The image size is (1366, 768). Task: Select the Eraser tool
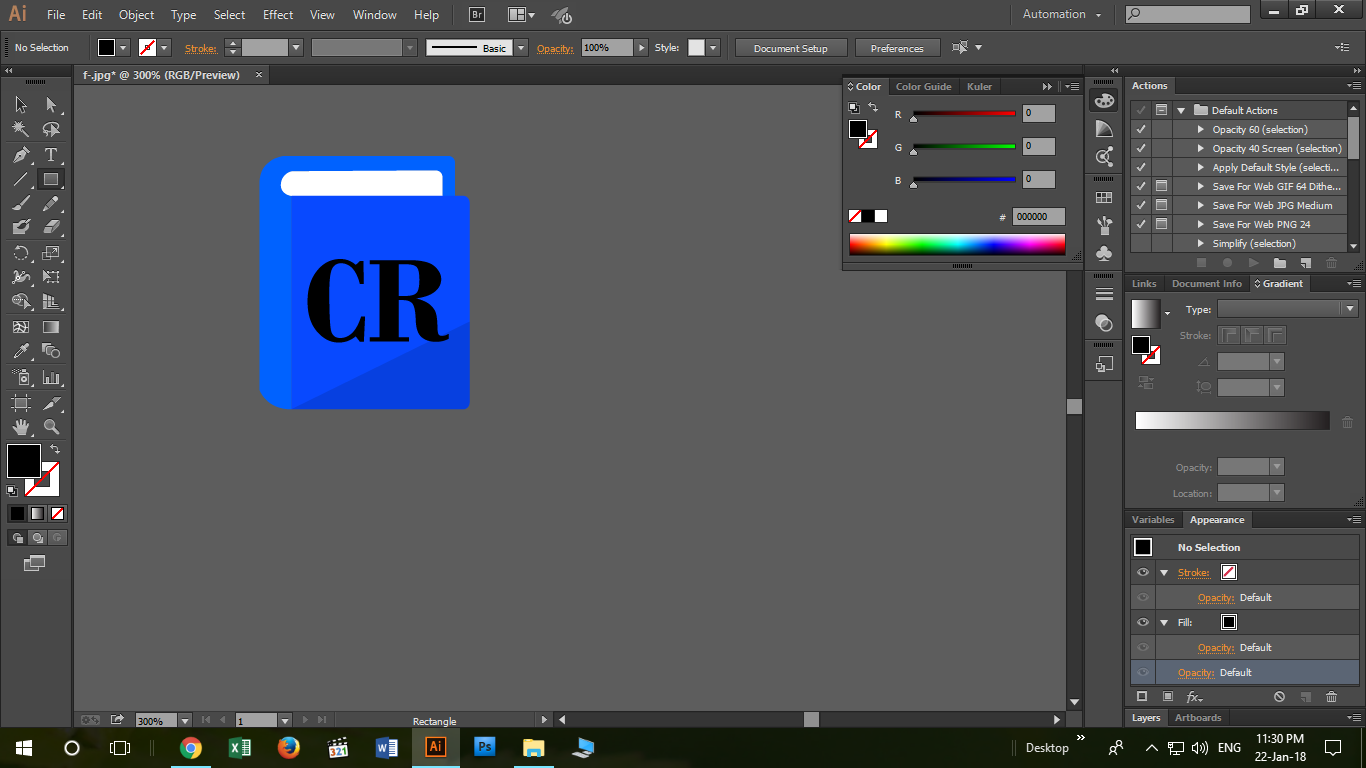51,227
